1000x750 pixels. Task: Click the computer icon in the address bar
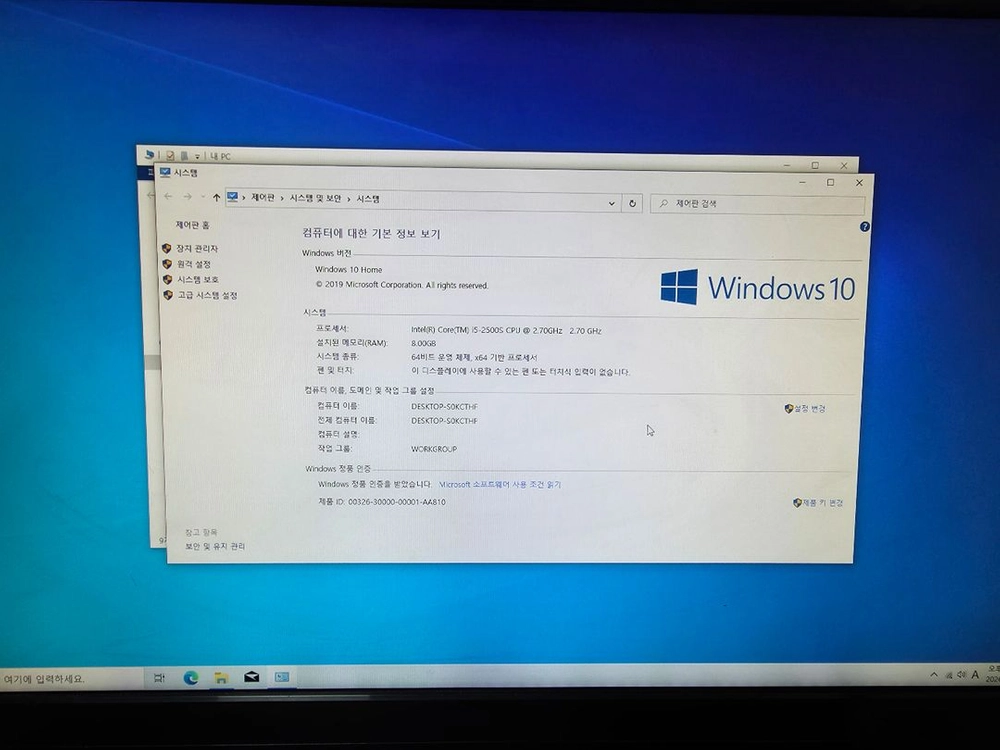232,198
